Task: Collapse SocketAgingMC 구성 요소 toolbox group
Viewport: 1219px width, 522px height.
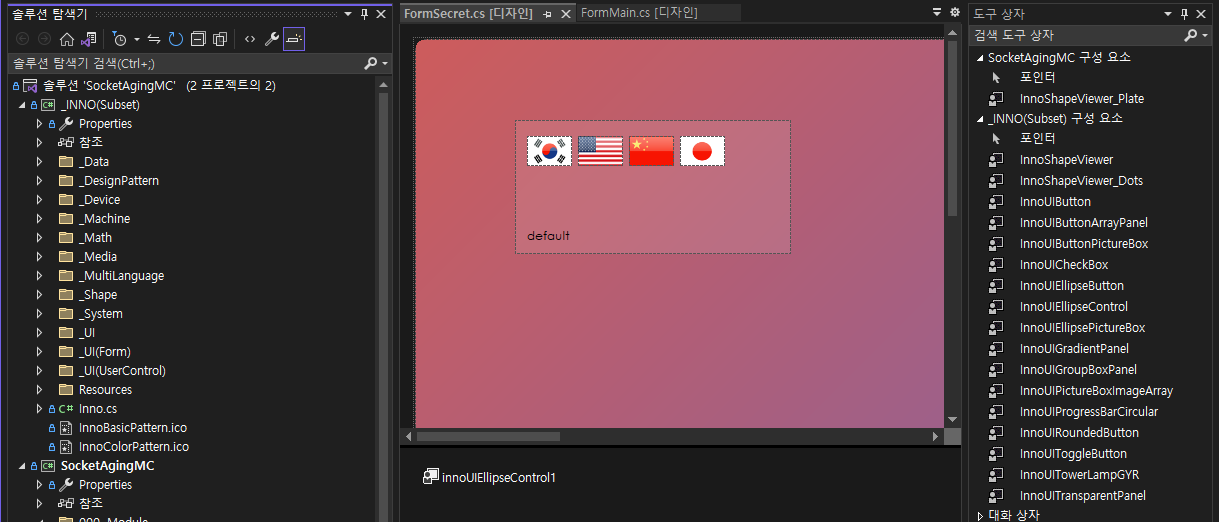Action: (x=980, y=57)
